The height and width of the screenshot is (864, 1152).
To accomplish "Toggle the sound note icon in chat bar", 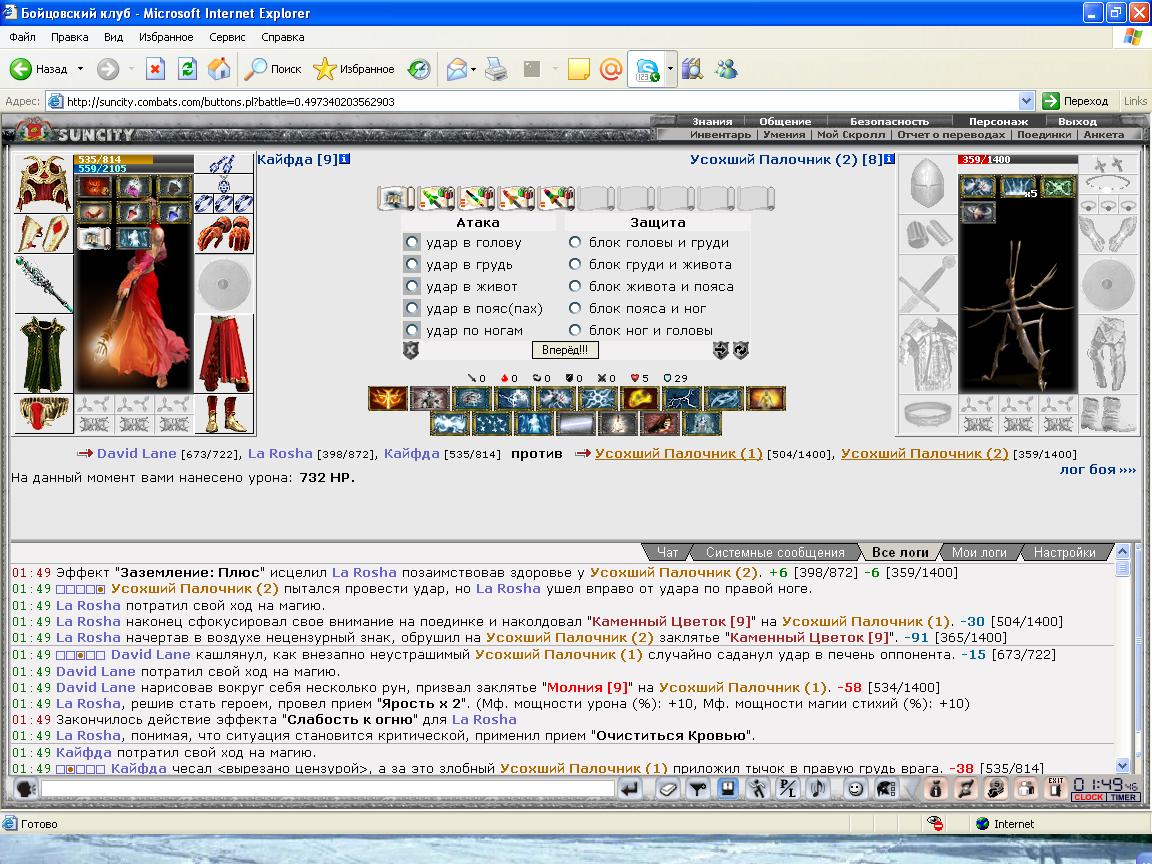I will [x=817, y=789].
